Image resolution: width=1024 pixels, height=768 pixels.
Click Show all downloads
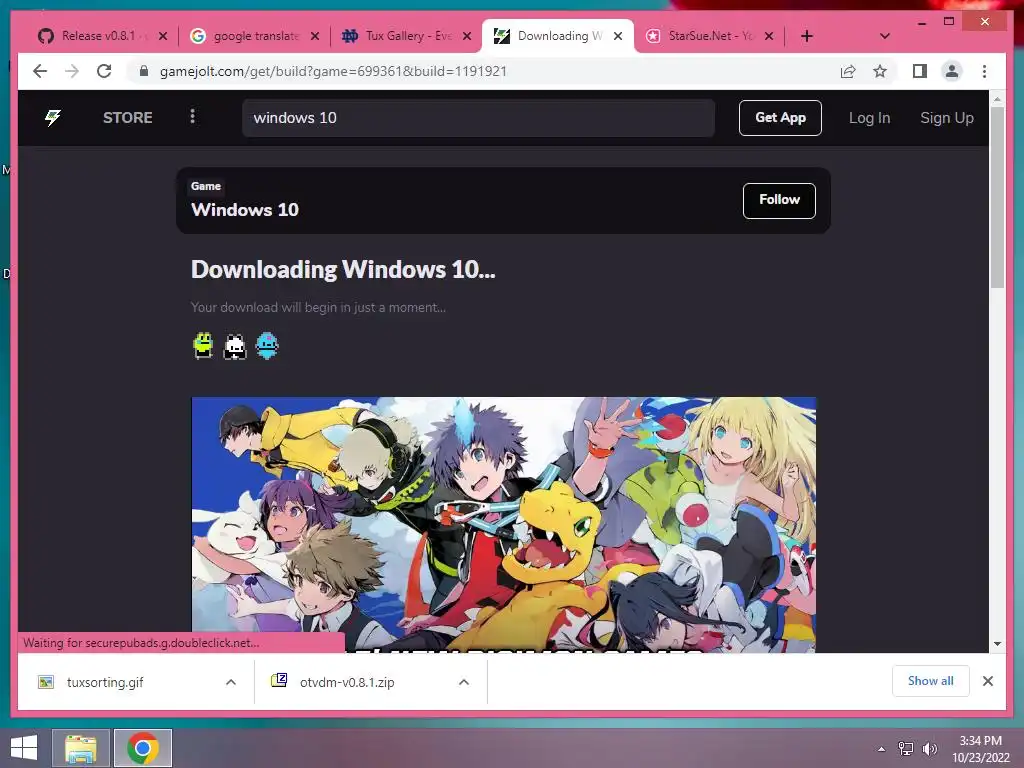931,681
